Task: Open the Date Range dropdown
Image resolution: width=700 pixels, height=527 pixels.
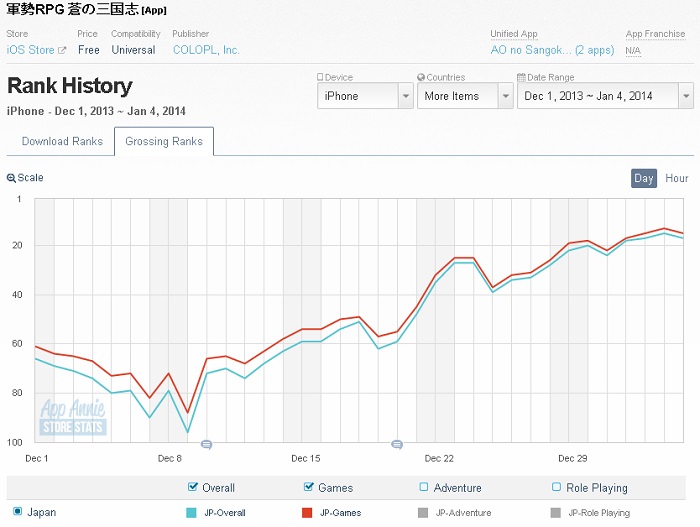Action: click(x=604, y=96)
